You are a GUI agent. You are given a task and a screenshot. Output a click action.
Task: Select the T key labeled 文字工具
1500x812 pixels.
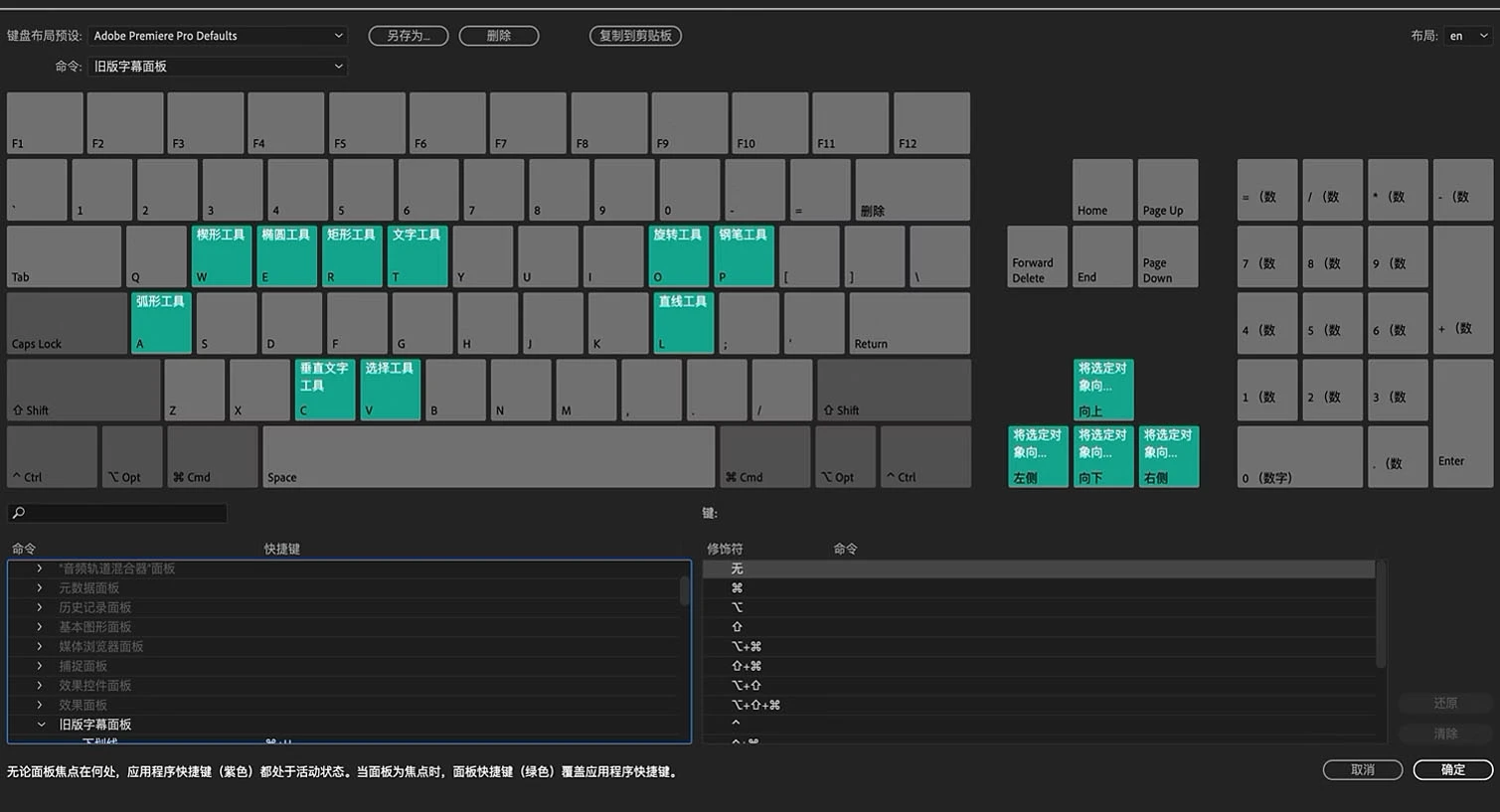tap(417, 256)
